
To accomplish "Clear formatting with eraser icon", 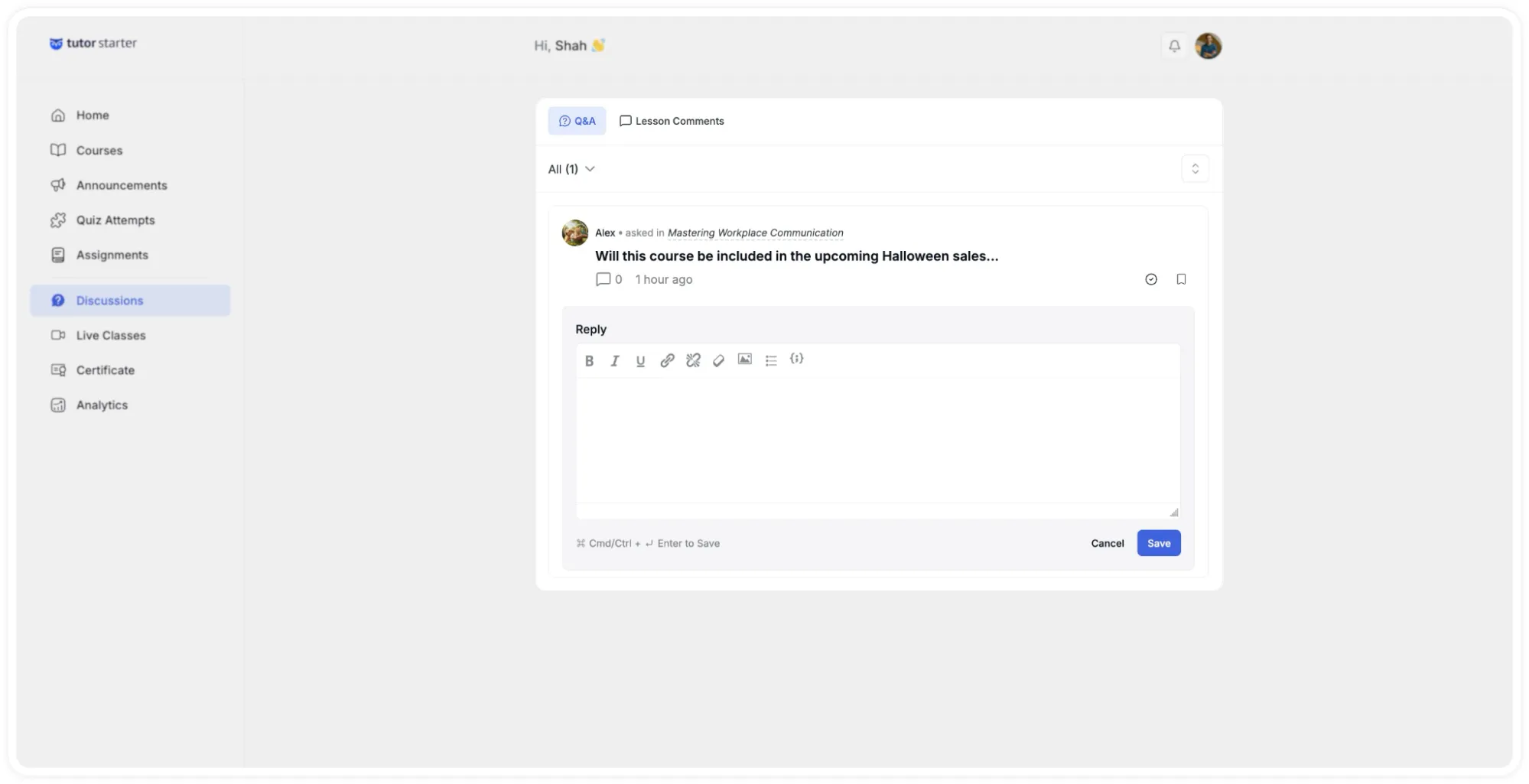I will click(718, 360).
